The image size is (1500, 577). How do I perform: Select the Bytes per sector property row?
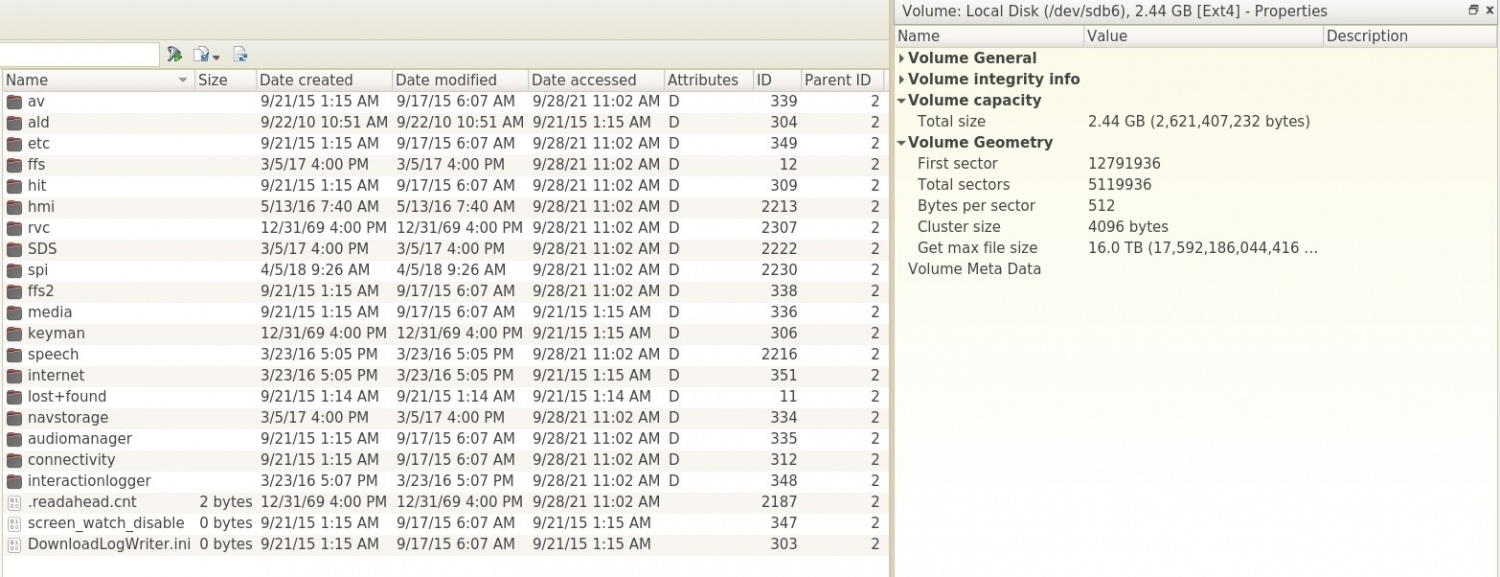pos(1196,205)
